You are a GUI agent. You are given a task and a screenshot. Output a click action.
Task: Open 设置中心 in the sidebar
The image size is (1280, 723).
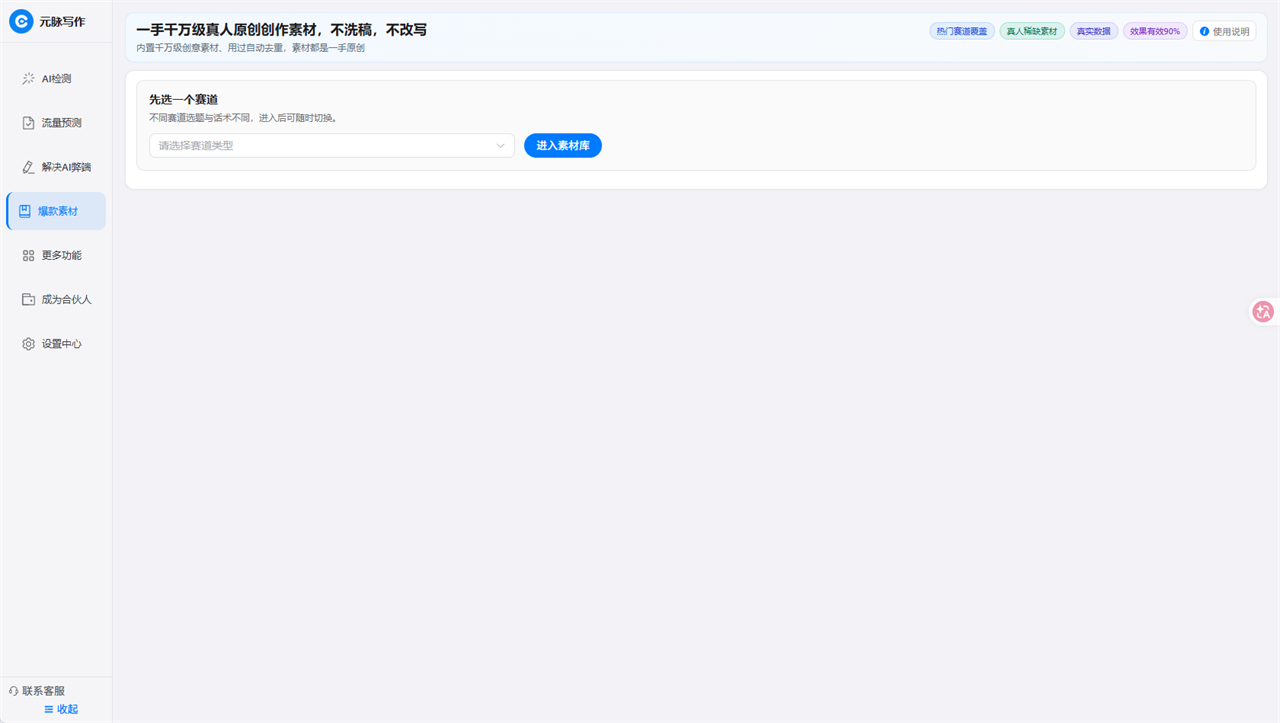click(56, 344)
